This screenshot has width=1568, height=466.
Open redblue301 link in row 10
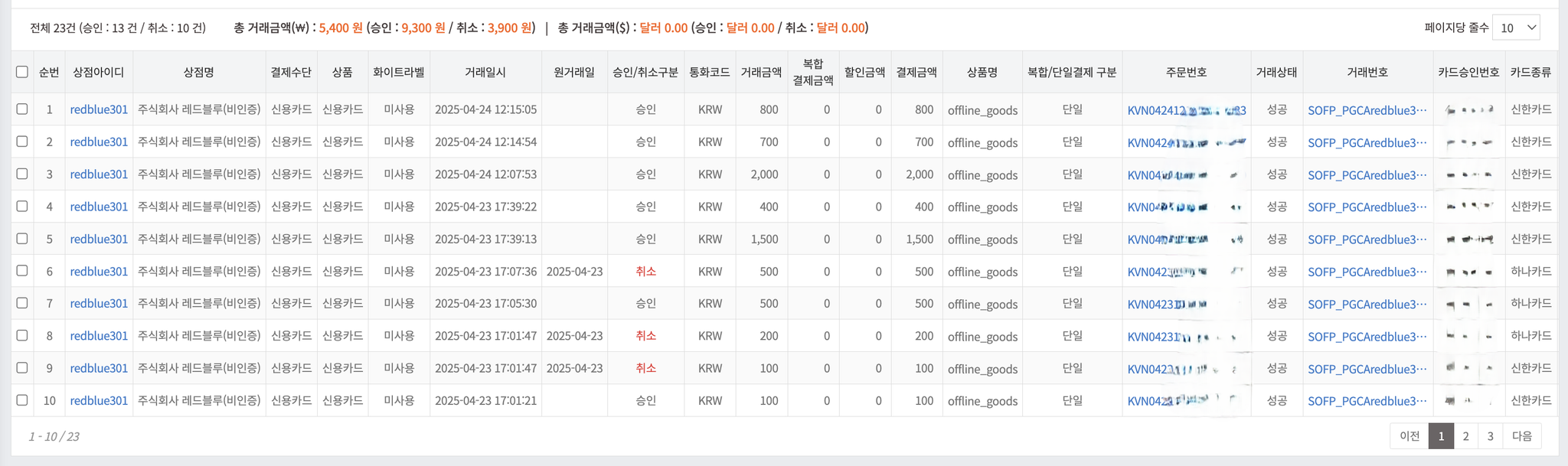point(99,400)
